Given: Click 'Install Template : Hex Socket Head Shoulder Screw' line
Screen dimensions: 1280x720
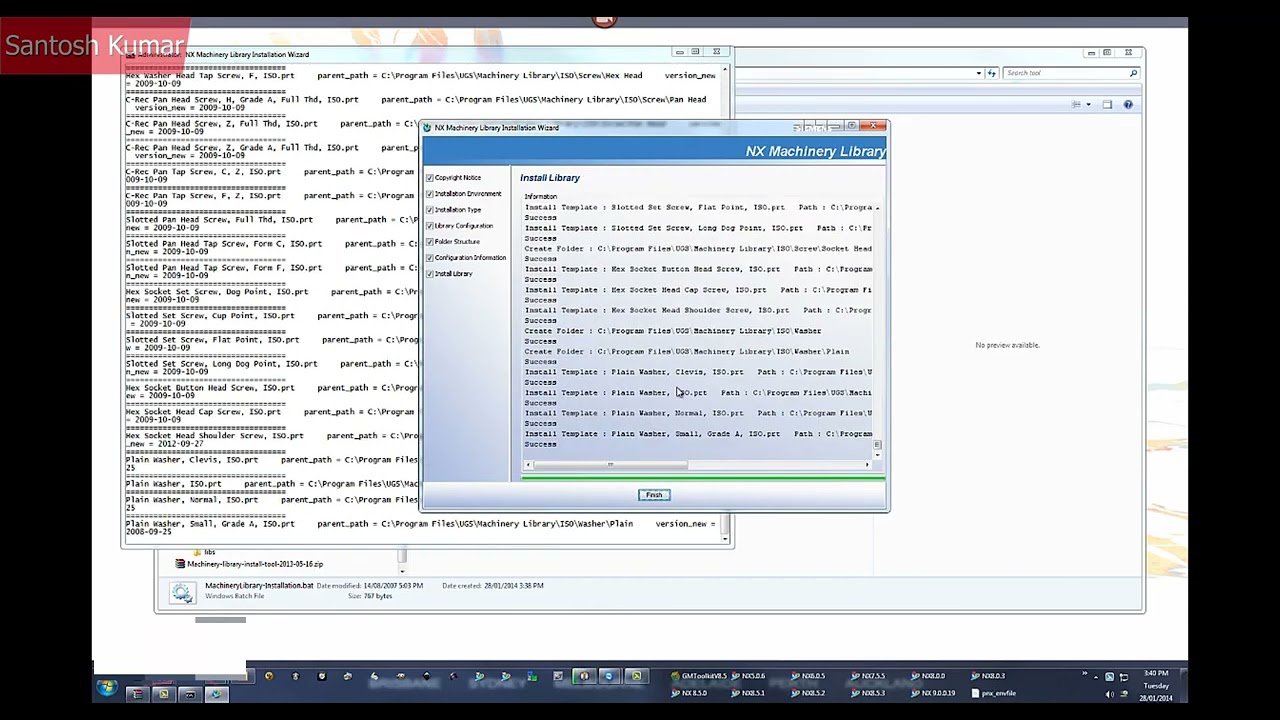Looking at the screenshot, I should coord(698,310).
